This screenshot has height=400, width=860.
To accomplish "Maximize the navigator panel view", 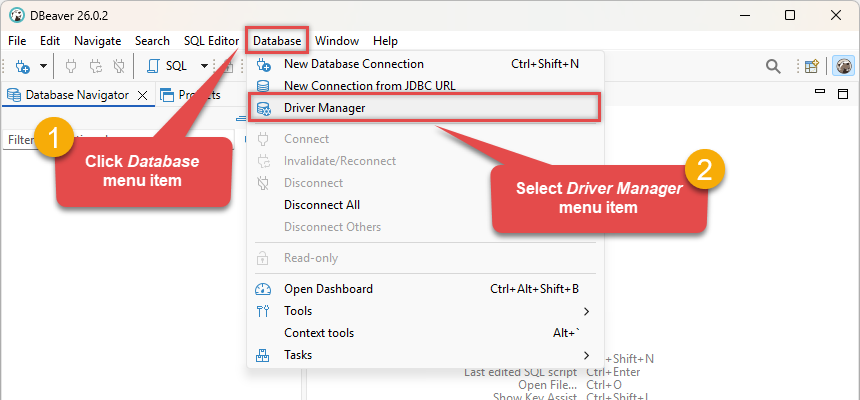I will tap(843, 94).
